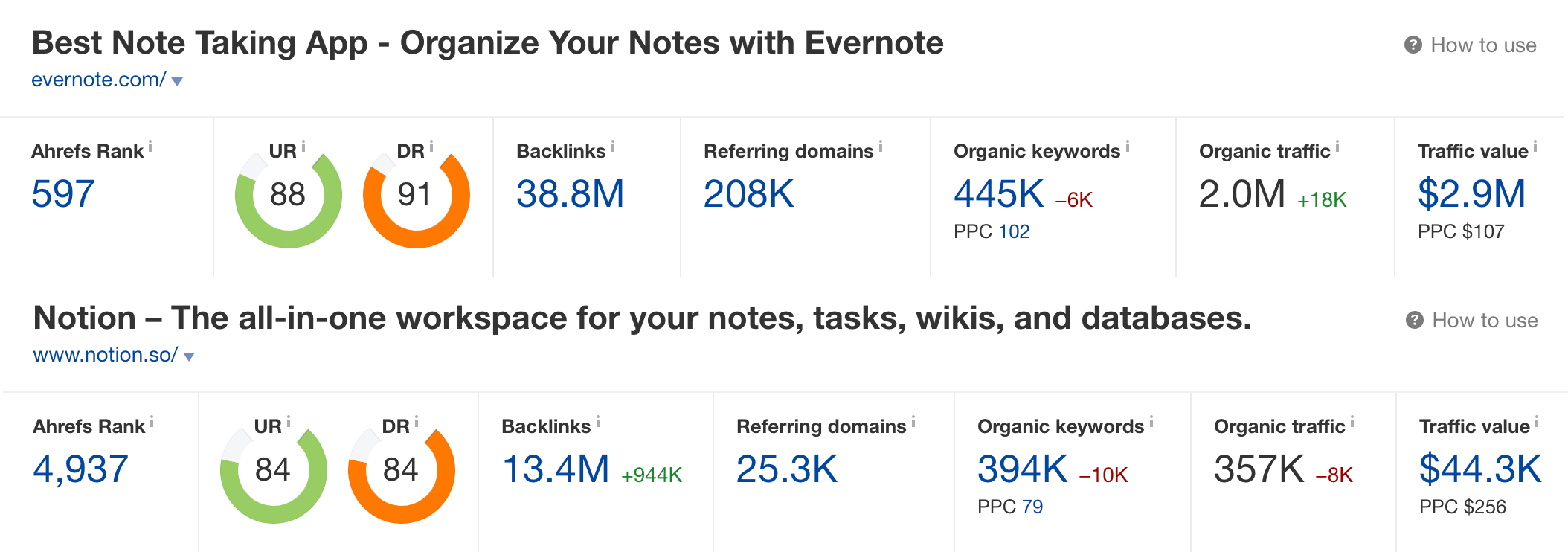Click the +944K backlinks change
The width and height of the screenshot is (1568, 552).
tap(652, 475)
